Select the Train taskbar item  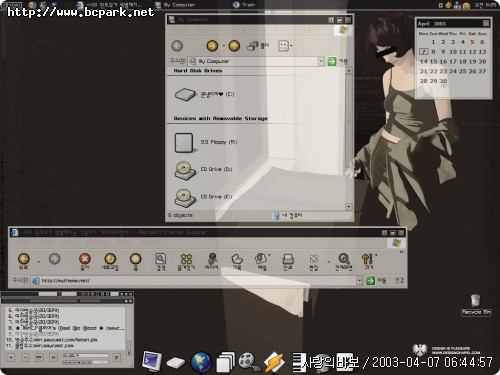point(244,5)
